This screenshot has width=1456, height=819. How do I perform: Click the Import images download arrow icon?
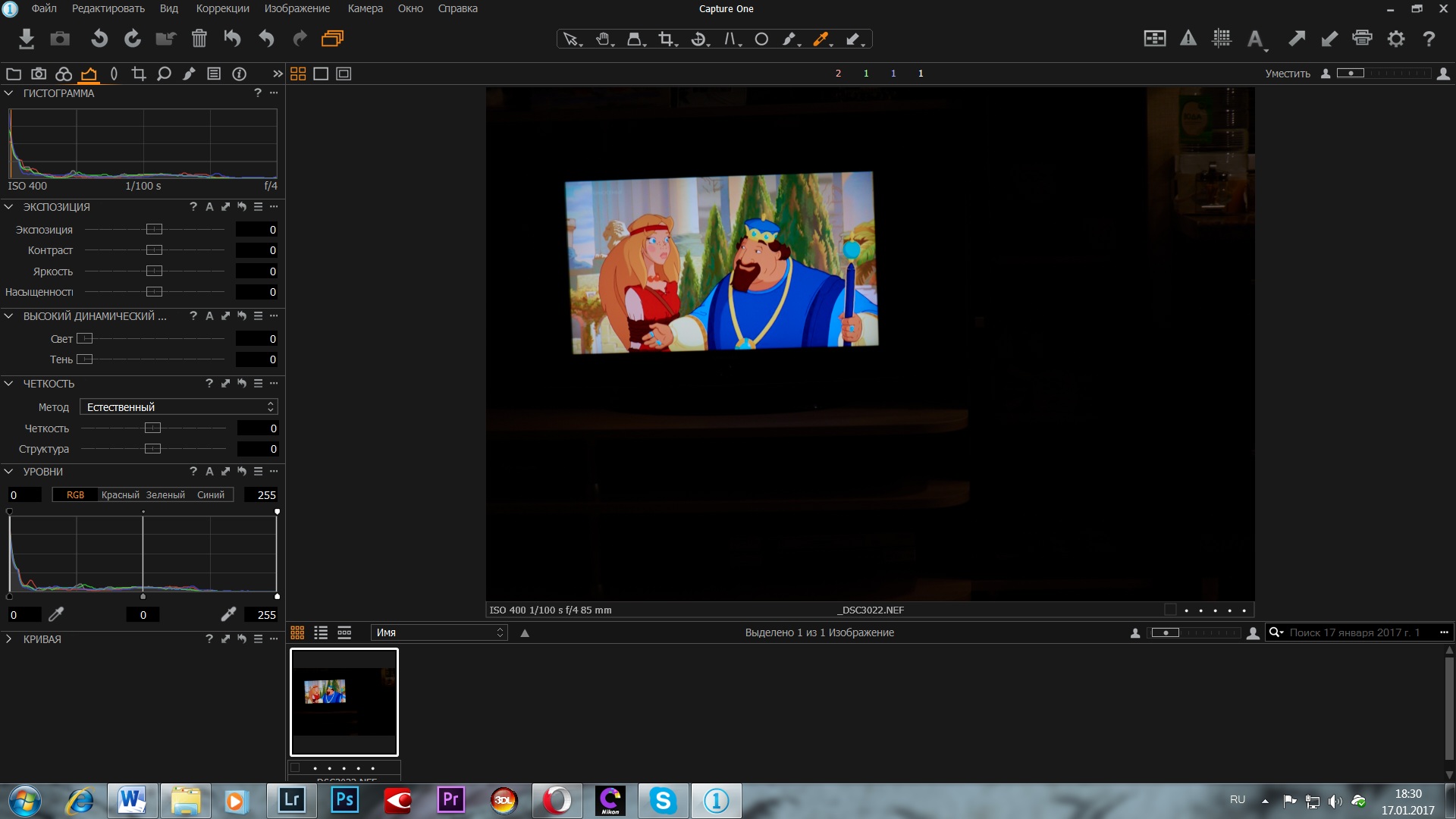pyautogui.click(x=27, y=38)
